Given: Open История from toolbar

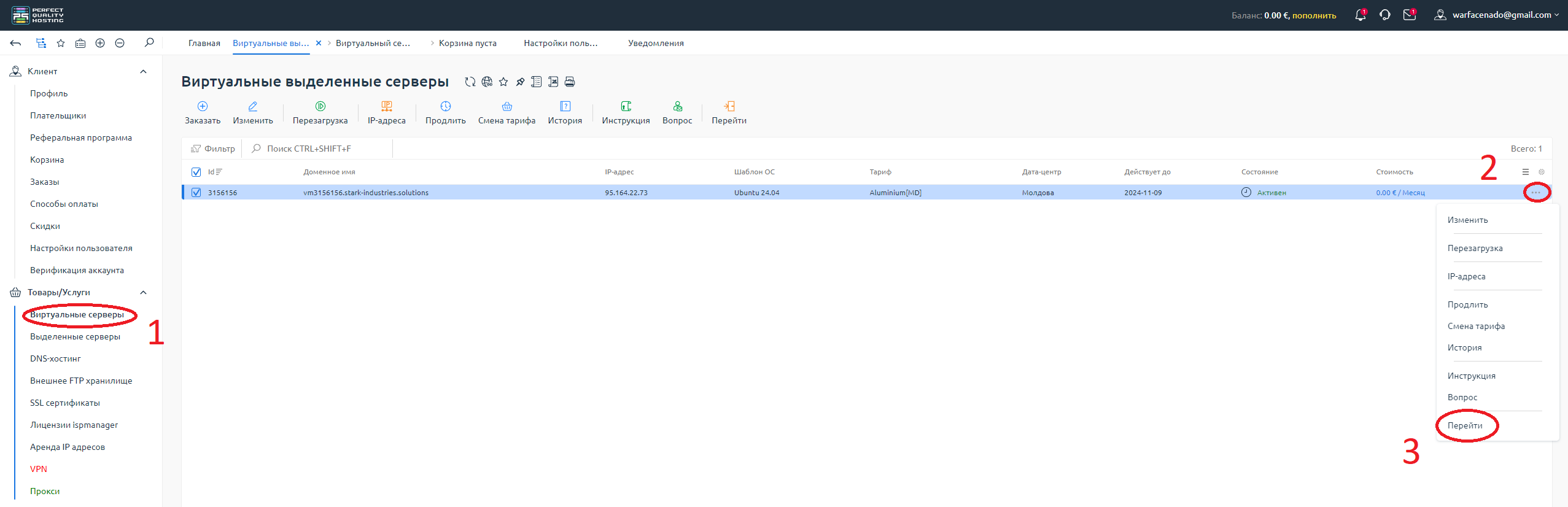Looking at the screenshot, I should [565, 113].
